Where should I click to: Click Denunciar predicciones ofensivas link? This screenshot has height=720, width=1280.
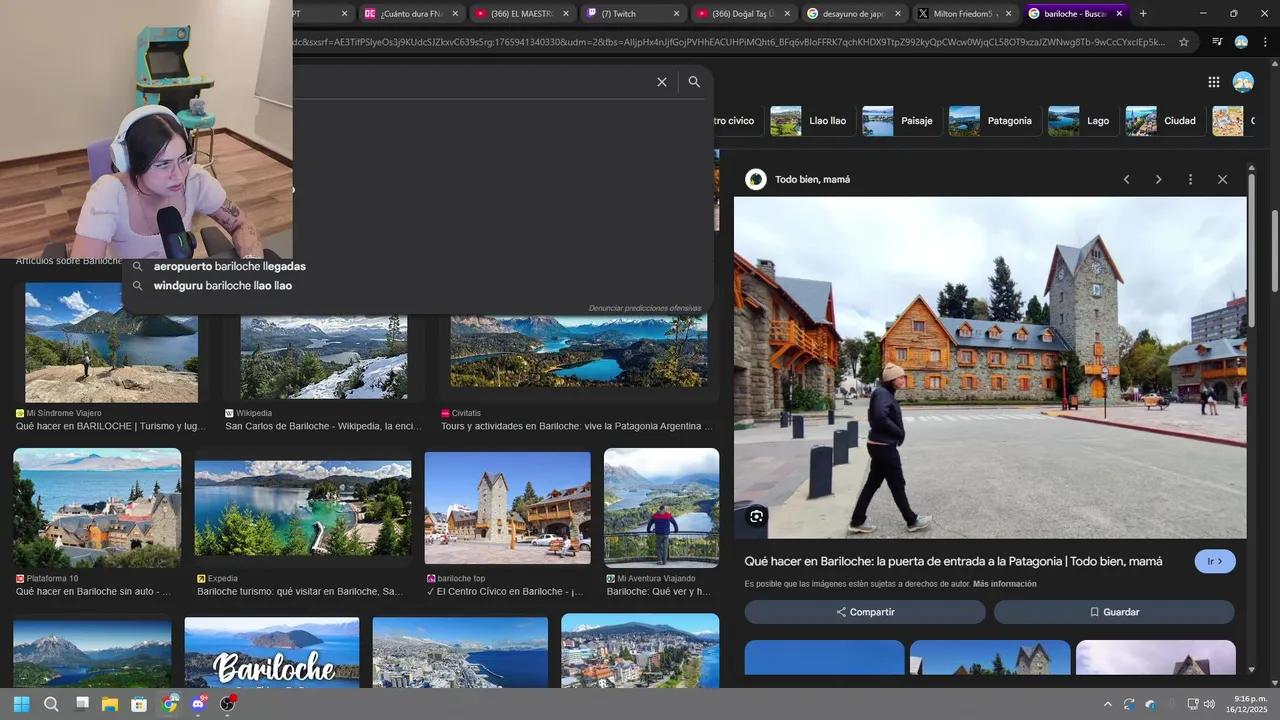[x=645, y=308]
